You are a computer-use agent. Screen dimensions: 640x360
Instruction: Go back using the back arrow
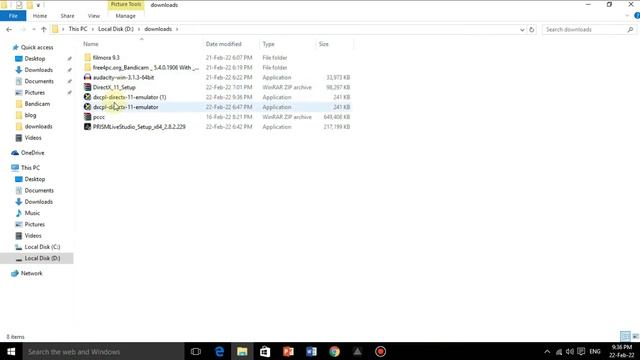pyautogui.click(x=9, y=29)
